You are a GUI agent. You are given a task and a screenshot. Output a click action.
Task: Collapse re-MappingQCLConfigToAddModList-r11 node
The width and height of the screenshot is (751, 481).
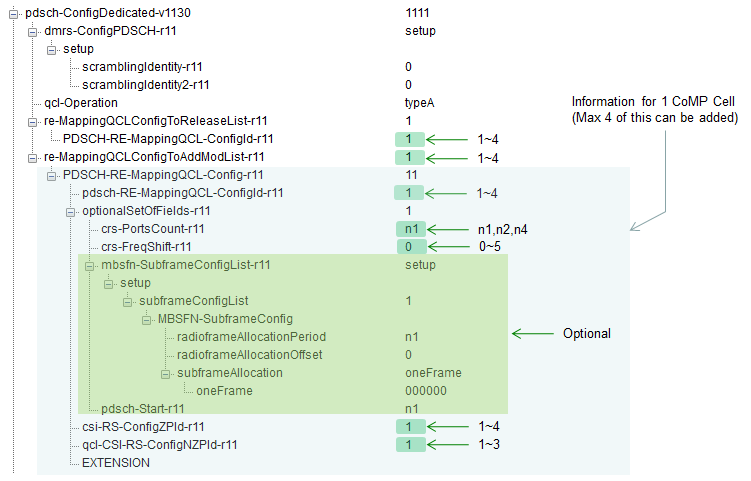[33, 158]
